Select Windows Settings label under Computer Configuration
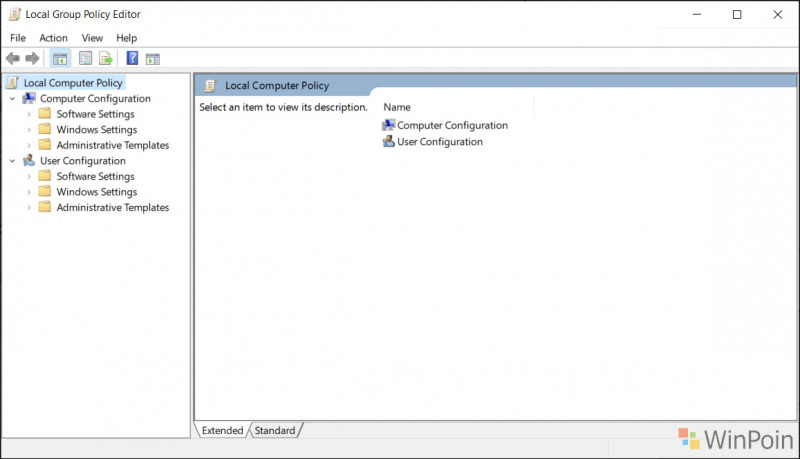The height and width of the screenshot is (459, 800). tap(97, 130)
